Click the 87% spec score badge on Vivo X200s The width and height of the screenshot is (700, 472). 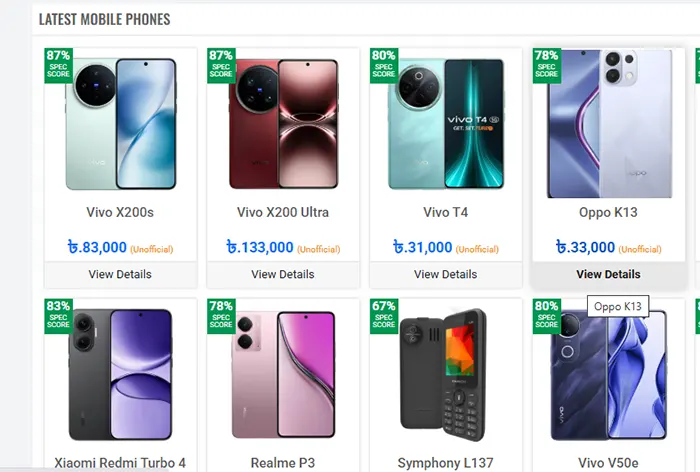pyautogui.click(x=58, y=64)
